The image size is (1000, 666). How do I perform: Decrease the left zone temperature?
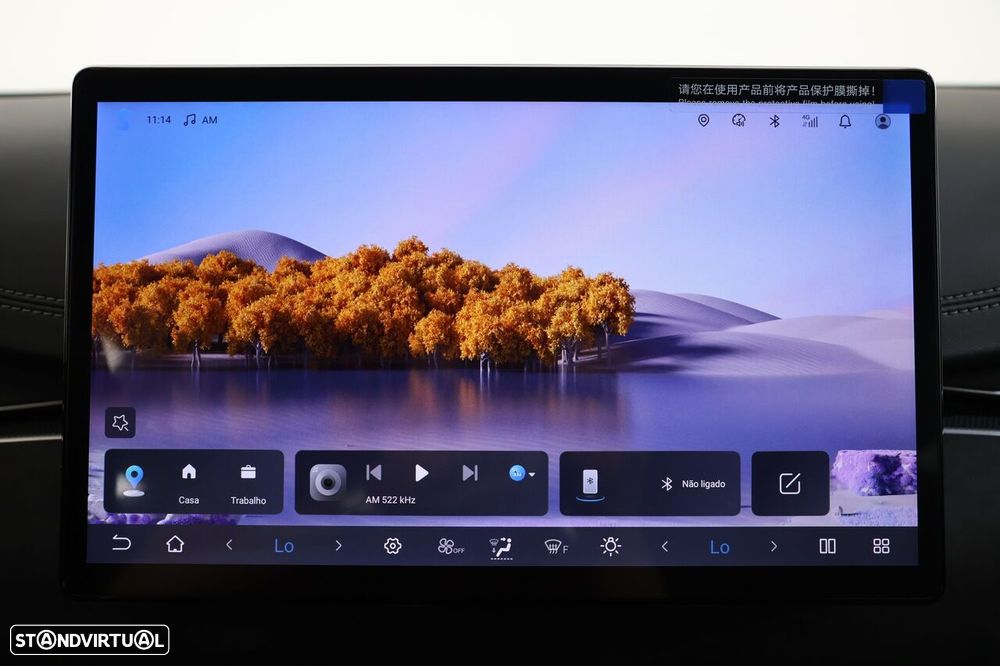pyautogui.click(x=230, y=545)
